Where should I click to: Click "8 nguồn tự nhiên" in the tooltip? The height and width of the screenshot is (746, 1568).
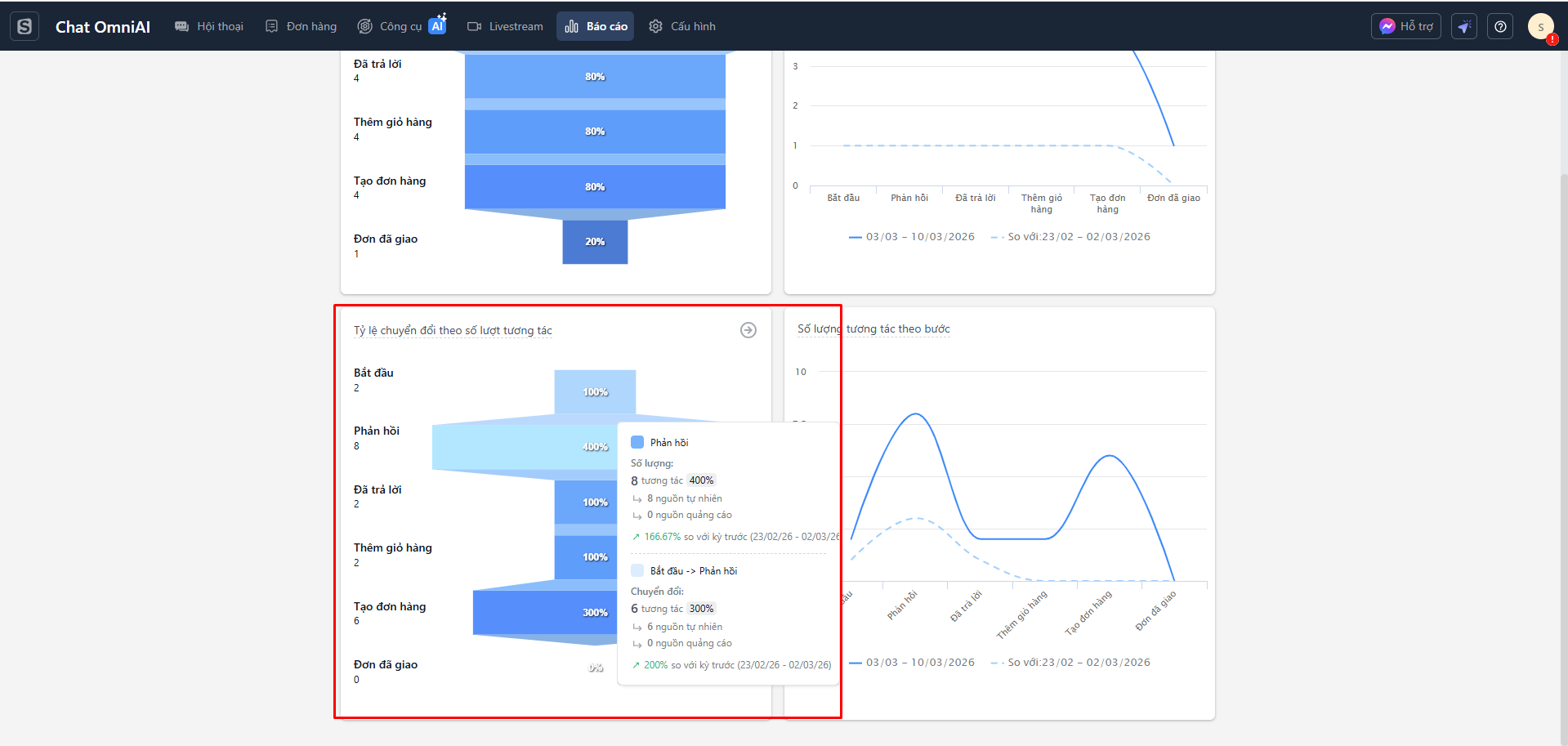(685, 498)
